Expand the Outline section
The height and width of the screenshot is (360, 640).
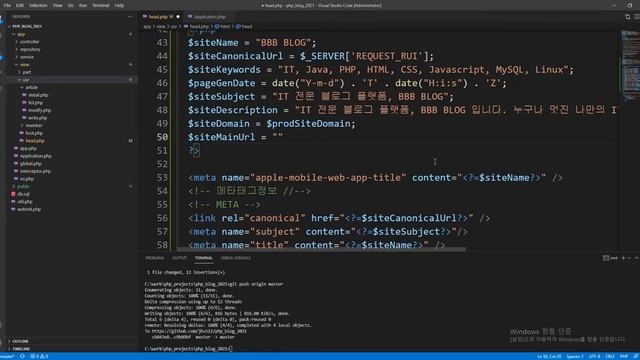(x=19, y=341)
